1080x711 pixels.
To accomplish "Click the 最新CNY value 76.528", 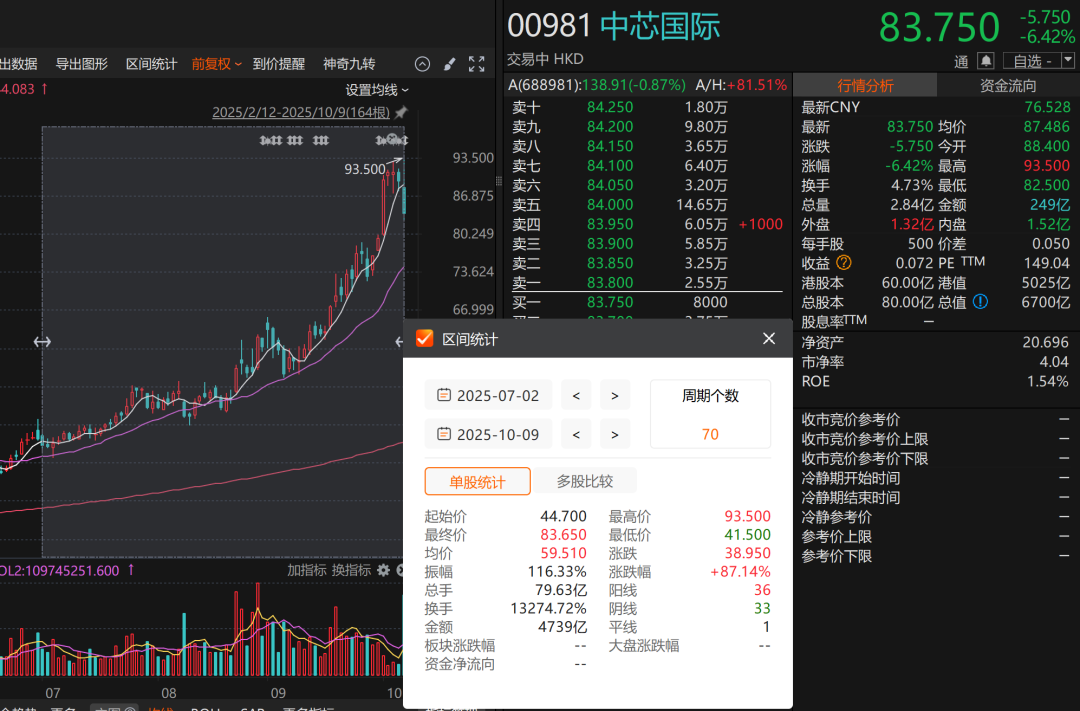I will point(1047,107).
